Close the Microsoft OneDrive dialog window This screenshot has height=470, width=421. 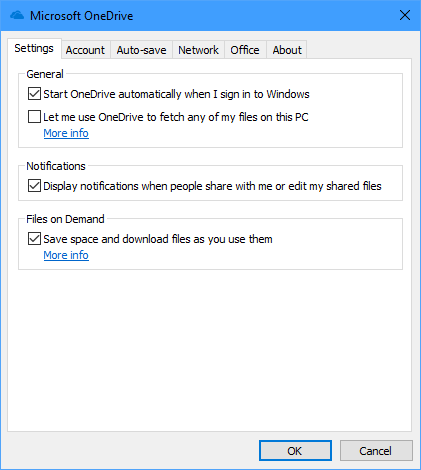405,15
